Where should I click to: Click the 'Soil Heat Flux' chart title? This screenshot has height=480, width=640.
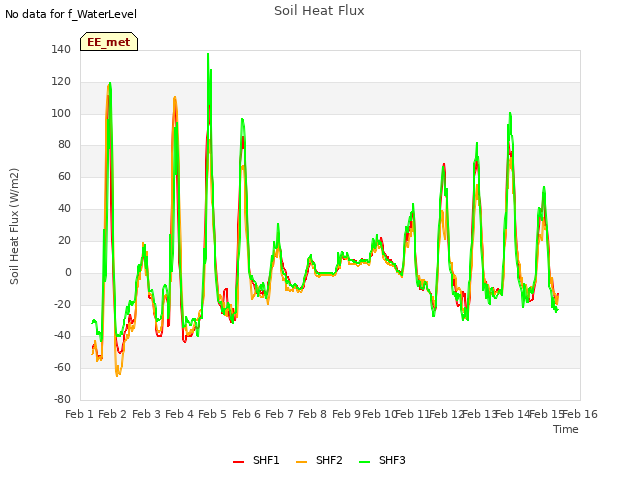319,11
